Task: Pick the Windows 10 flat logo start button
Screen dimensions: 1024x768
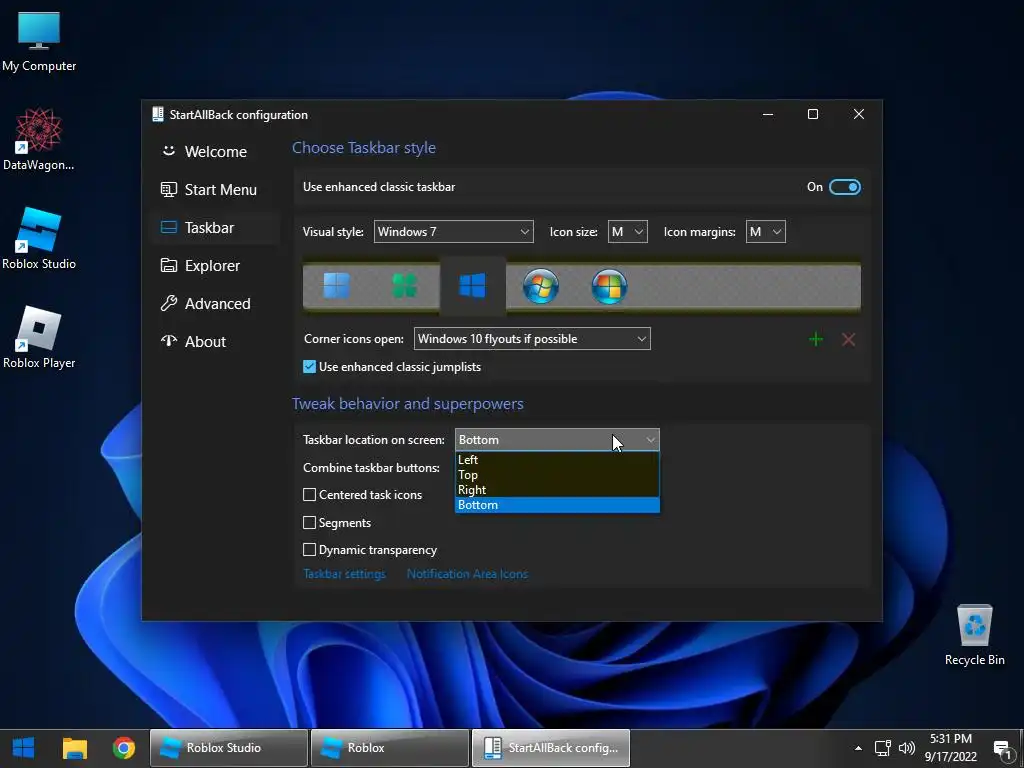Action: tap(472, 286)
